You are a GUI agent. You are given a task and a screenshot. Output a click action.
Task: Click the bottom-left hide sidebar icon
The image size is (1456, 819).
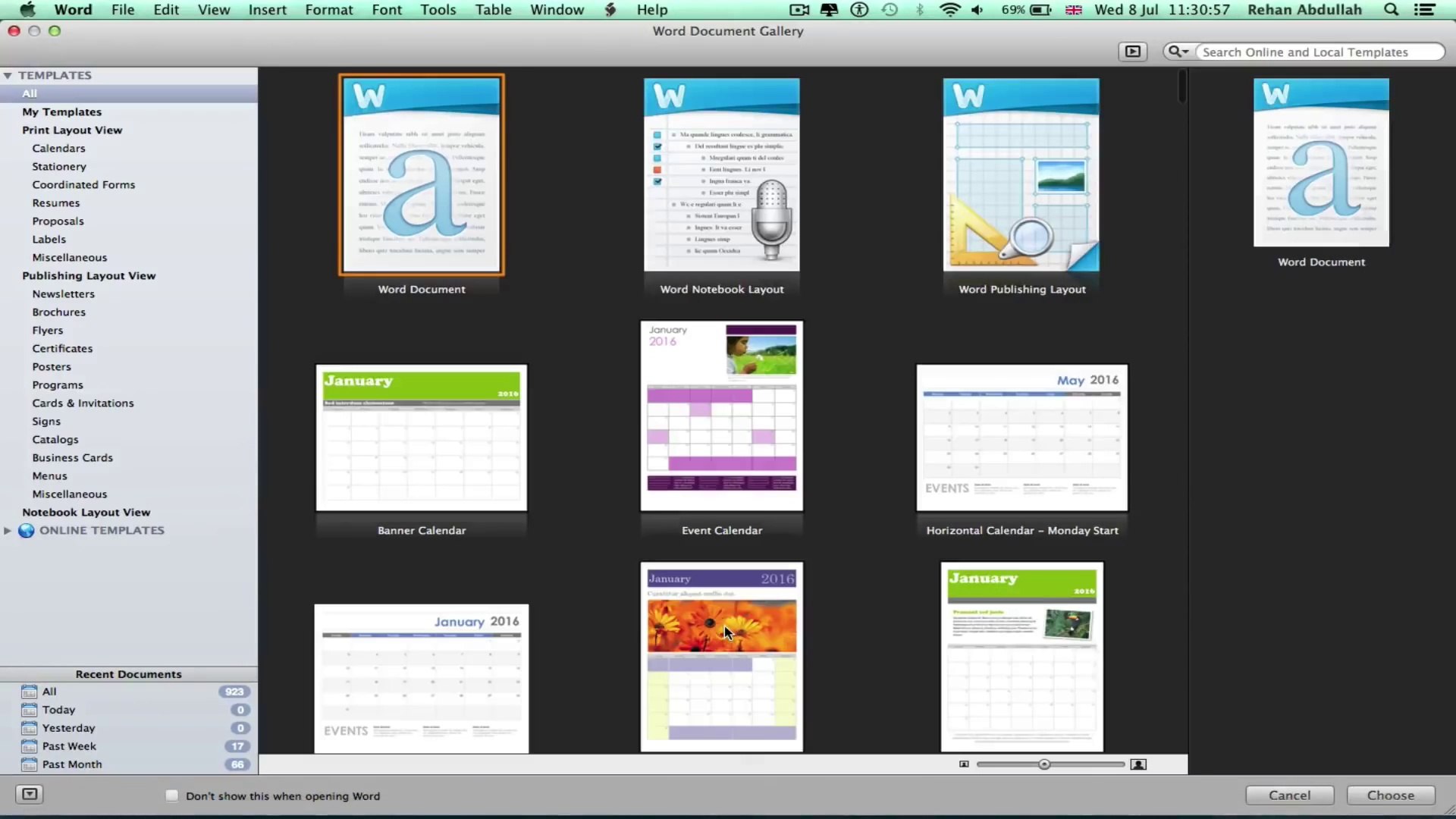pos(30,794)
